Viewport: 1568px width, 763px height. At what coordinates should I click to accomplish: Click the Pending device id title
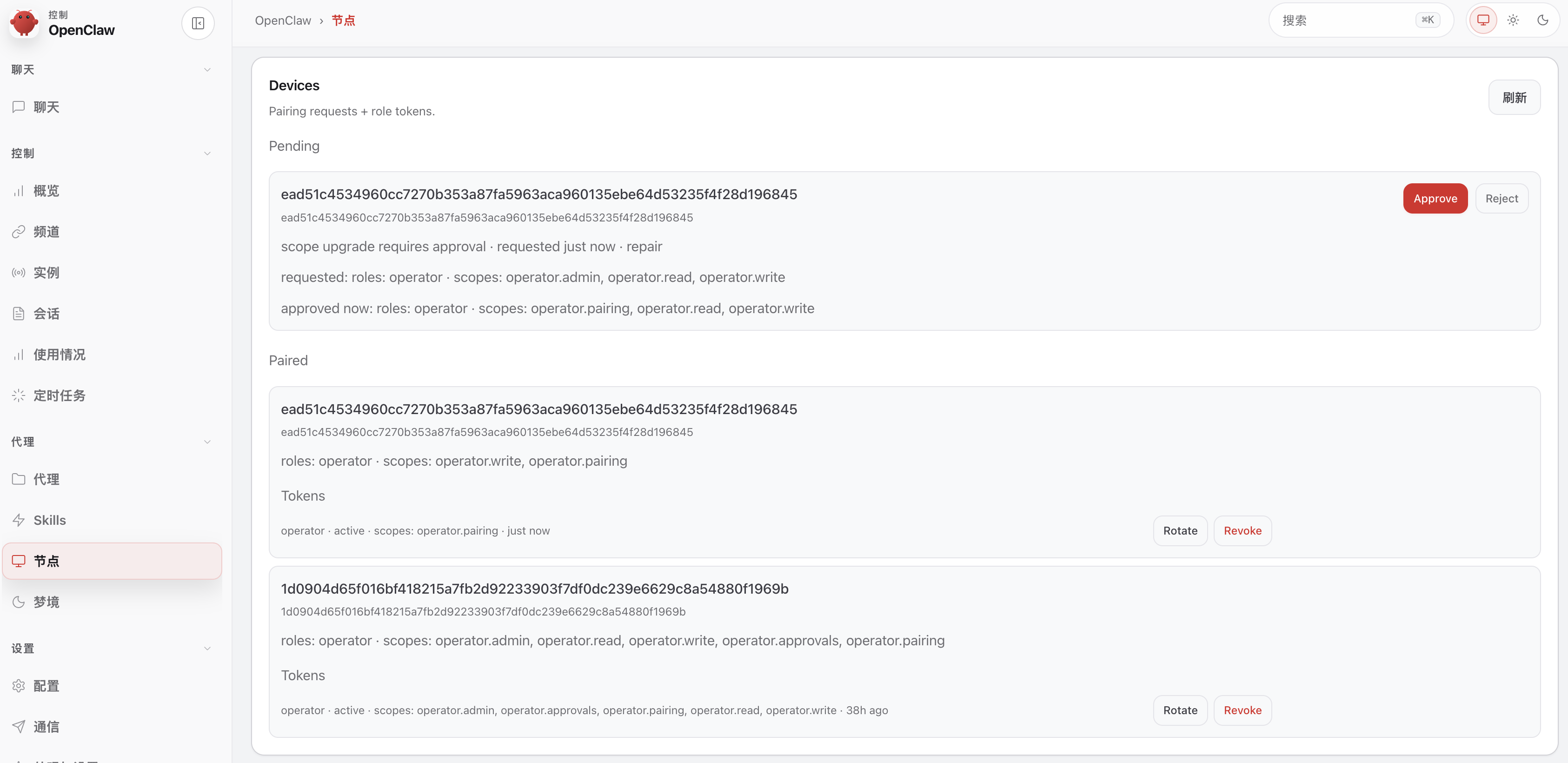pos(538,194)
